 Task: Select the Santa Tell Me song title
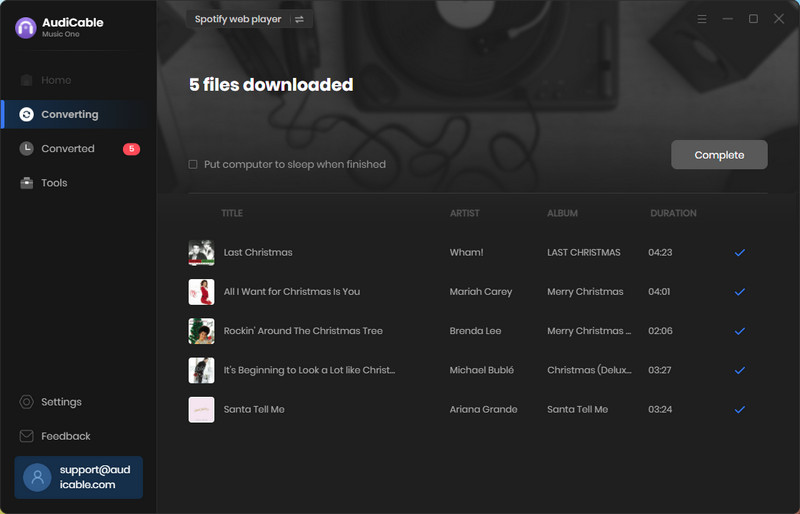click(254, 409)
